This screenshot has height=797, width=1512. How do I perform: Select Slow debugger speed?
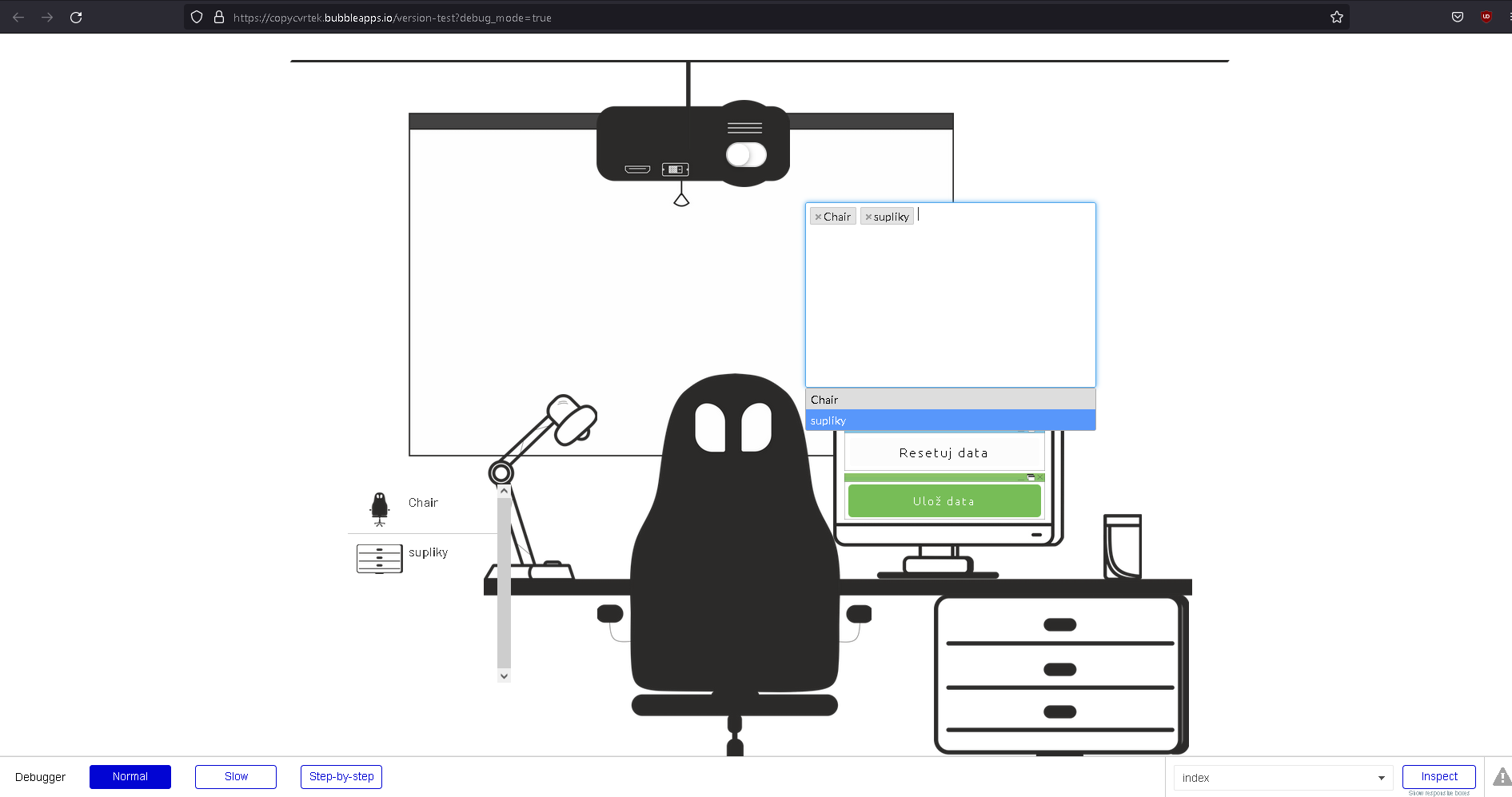pos(236,777)
